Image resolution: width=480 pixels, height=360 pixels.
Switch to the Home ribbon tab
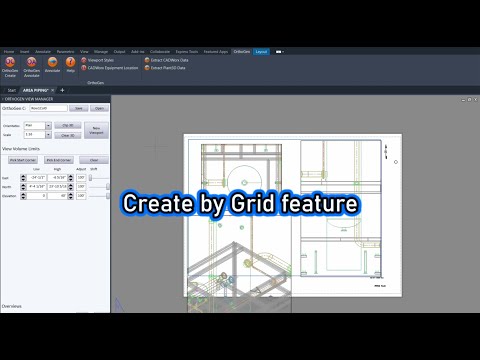click(x=9, y=52)
